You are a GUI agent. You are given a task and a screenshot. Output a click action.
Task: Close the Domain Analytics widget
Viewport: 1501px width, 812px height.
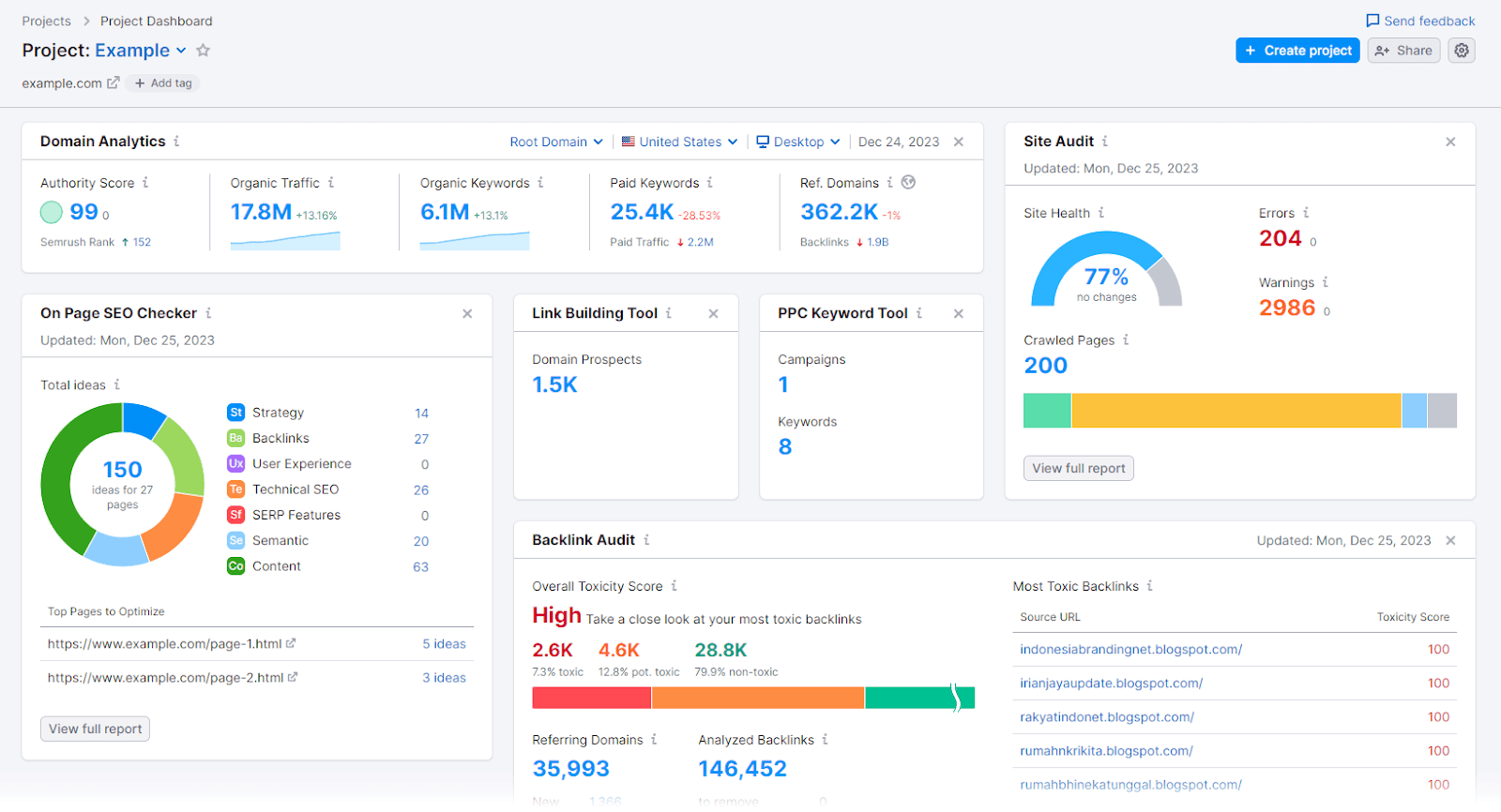(x=959, y=142)
